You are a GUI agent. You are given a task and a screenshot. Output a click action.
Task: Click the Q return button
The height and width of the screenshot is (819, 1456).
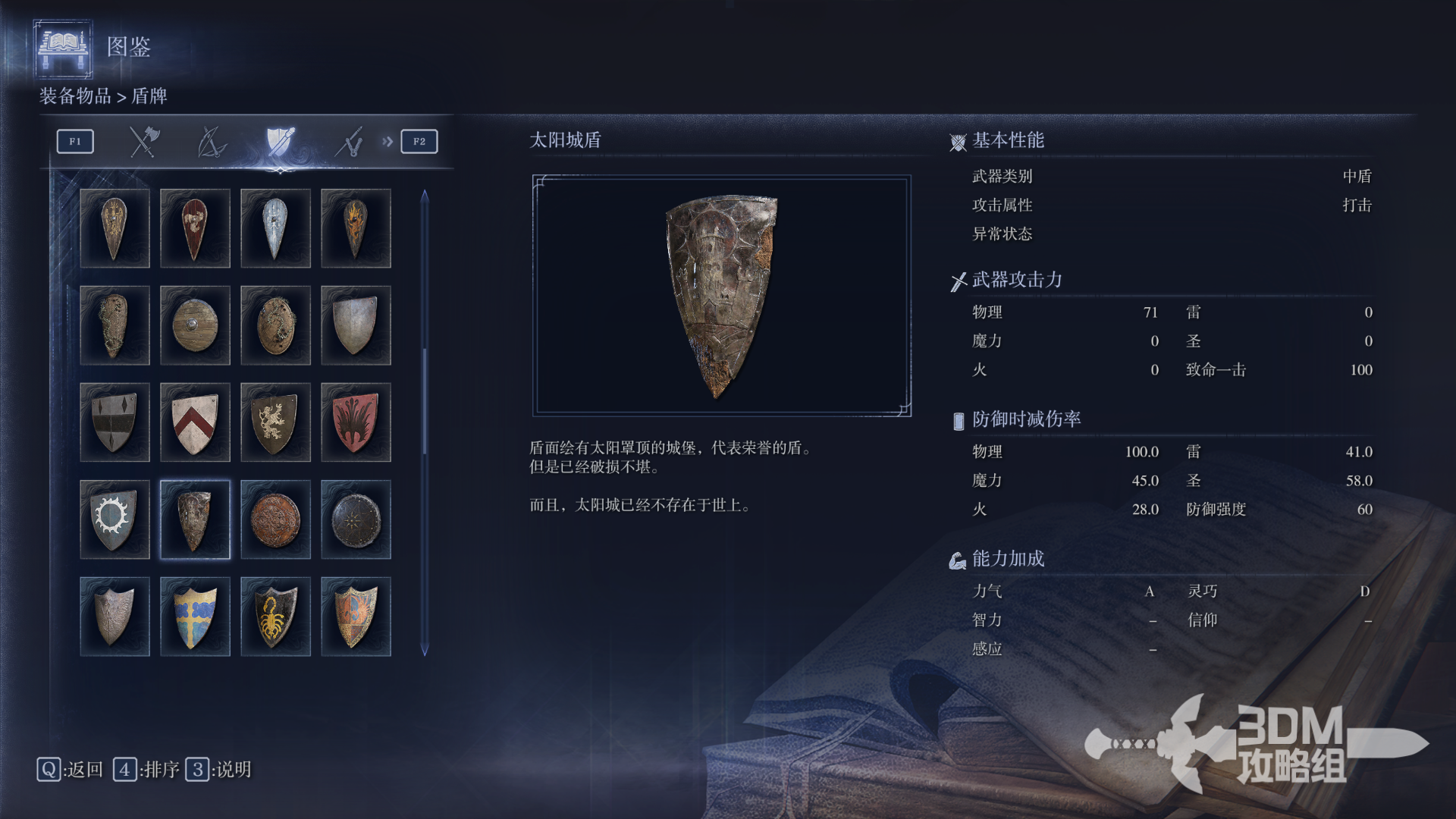pyautogui.click(x=70, y=770)
